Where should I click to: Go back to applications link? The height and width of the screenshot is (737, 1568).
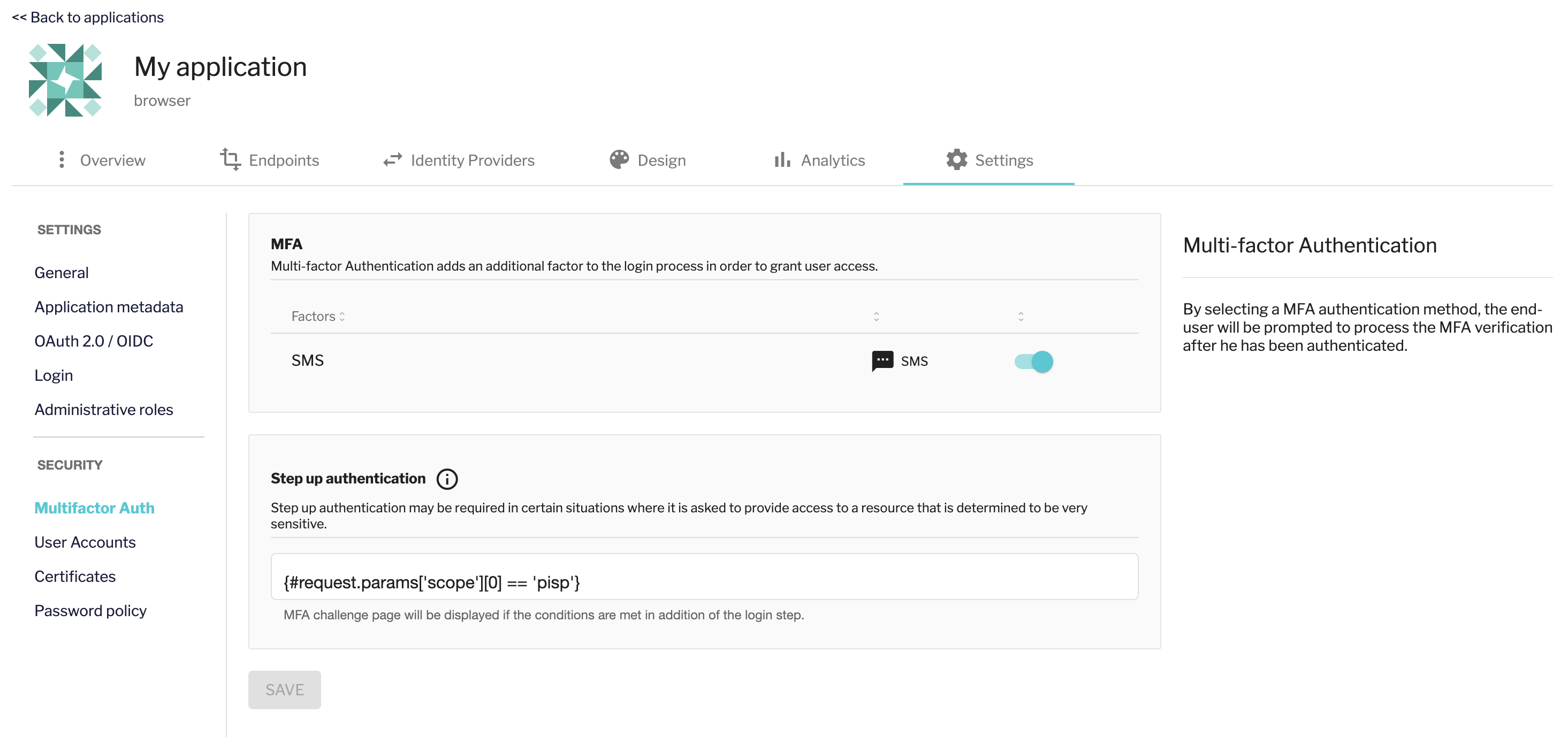tap(88, 18)
